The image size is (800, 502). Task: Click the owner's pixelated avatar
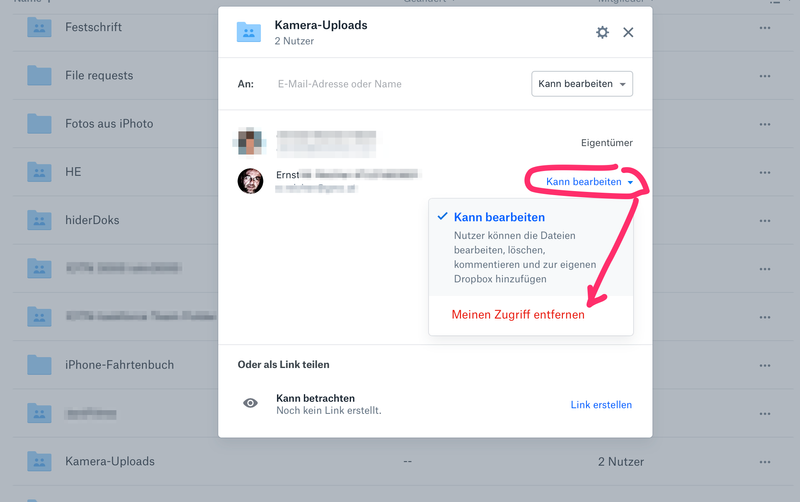(249, 141)
